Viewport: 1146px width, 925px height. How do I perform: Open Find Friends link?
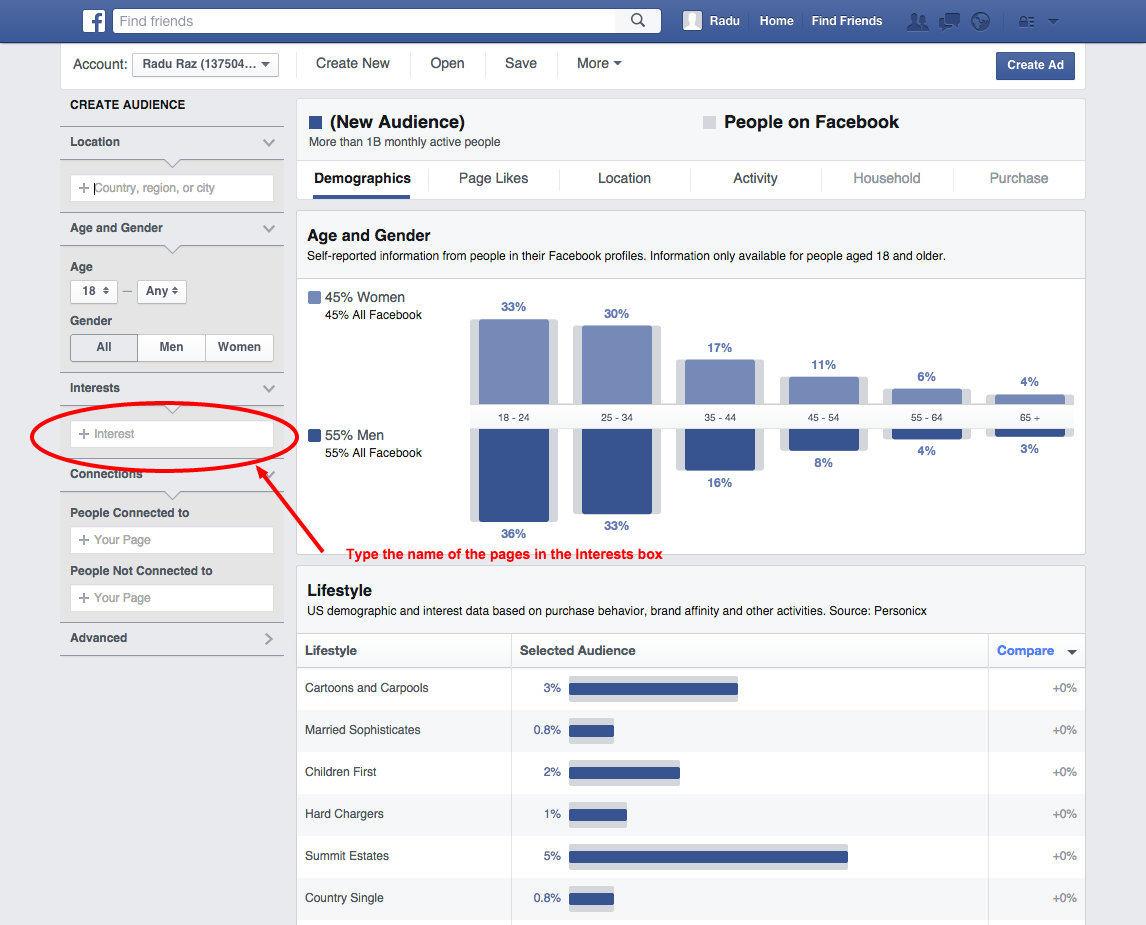846,21
